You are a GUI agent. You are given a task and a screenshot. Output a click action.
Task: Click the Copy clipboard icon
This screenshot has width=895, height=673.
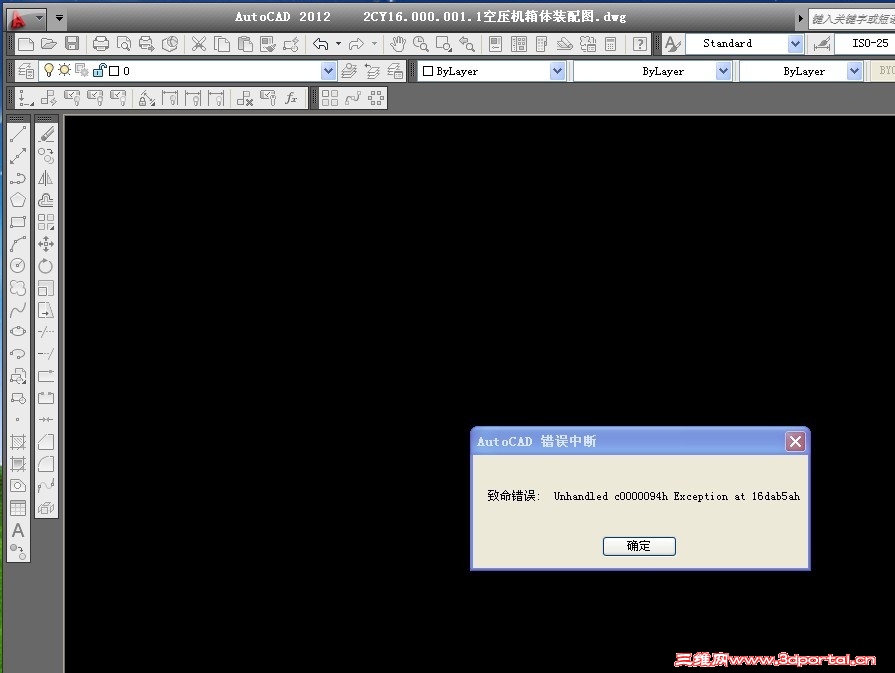pos(221,43)
